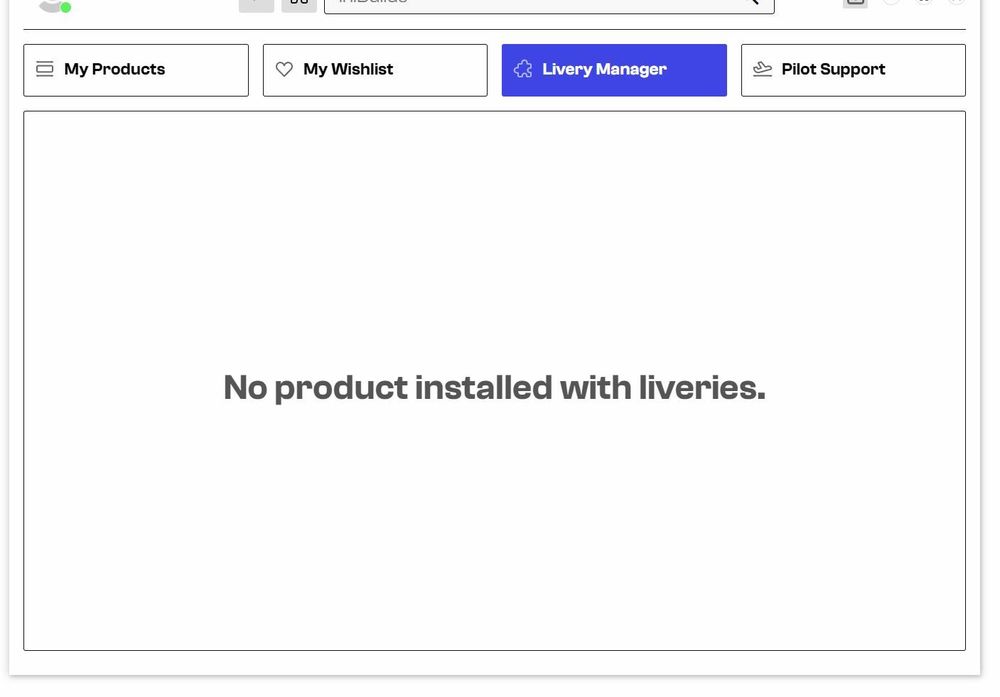Click the rightmost circular icon in the header
Screen dimensions: 1000x697
956,3
